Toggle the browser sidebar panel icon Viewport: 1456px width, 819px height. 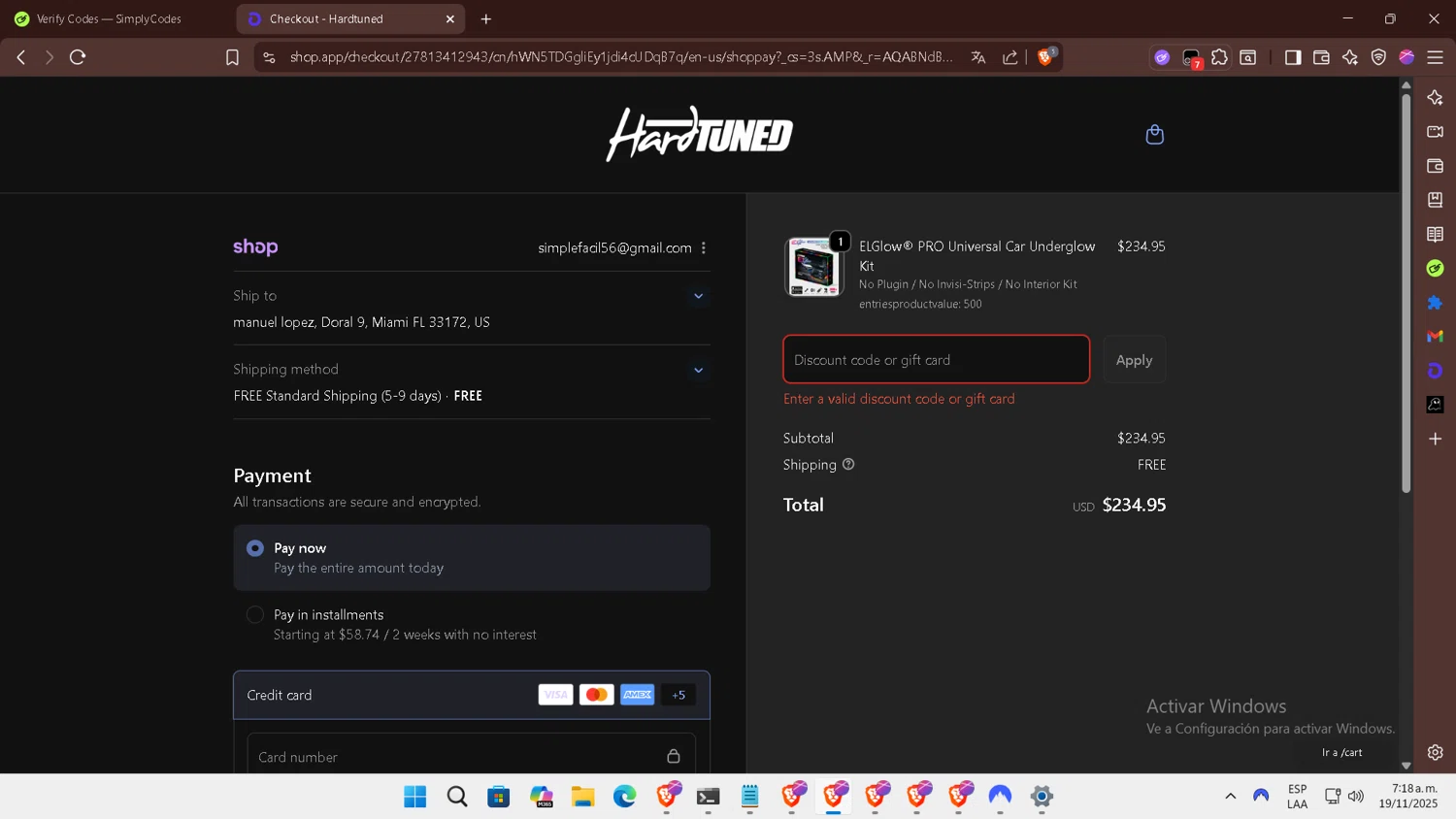[x=1293, y=57]
